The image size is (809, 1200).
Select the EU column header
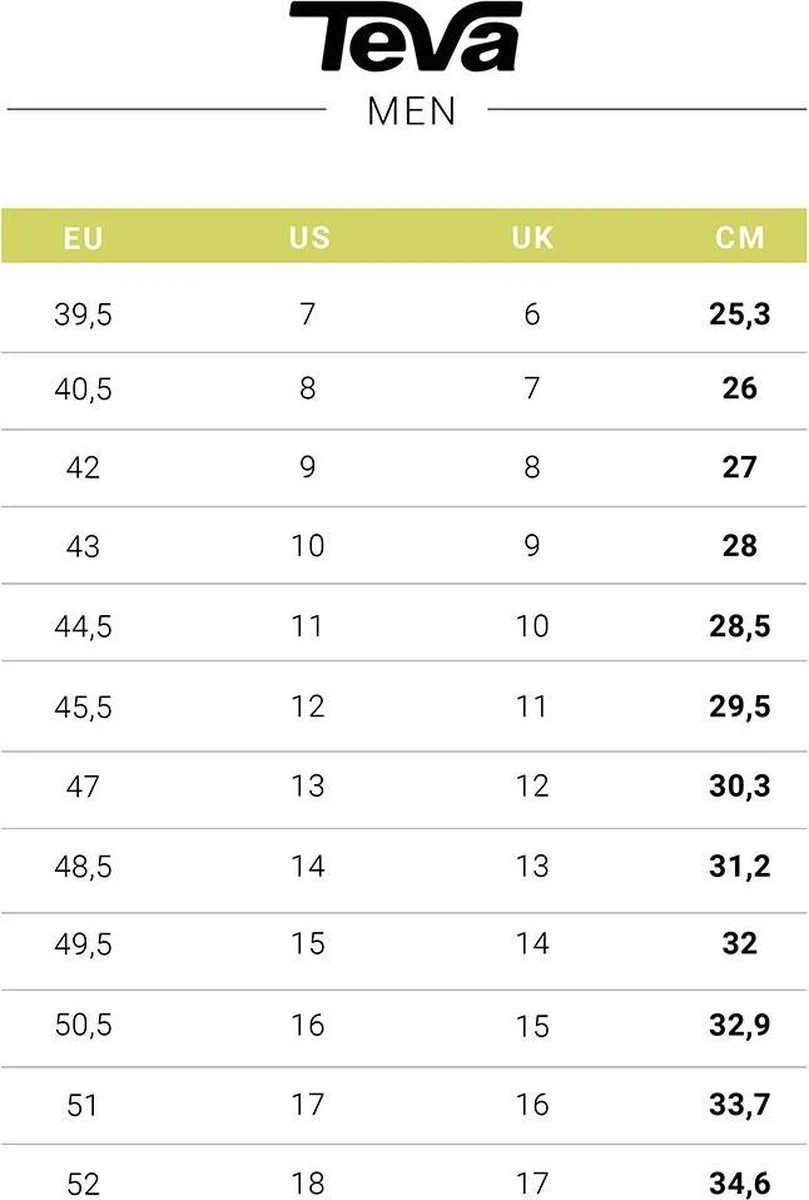click(x=83, y=238)
